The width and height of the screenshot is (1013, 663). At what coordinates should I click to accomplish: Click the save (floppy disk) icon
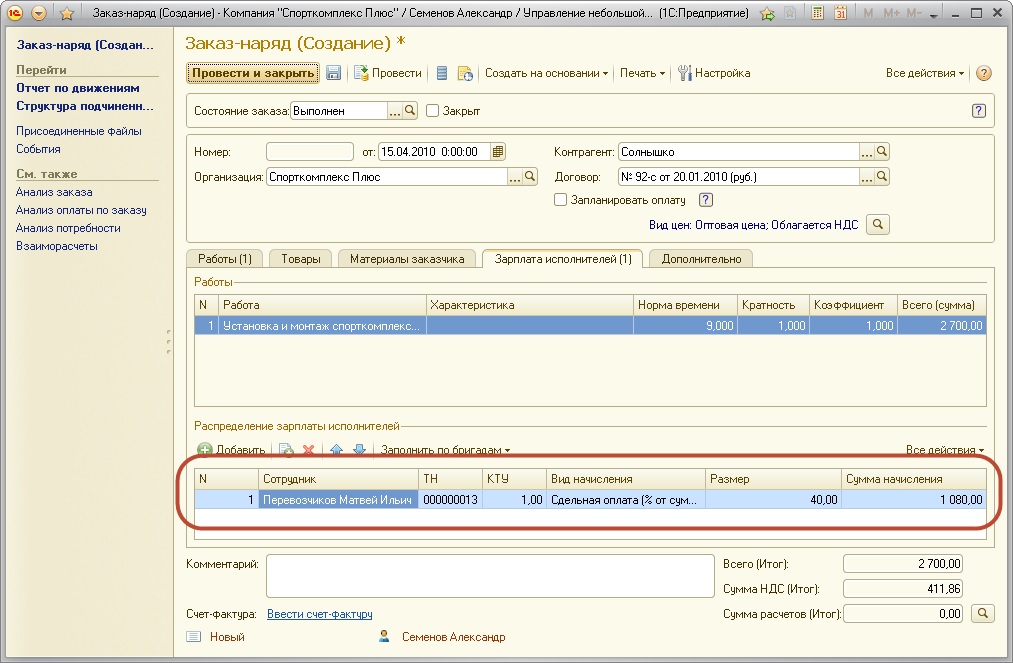[334, 73]
